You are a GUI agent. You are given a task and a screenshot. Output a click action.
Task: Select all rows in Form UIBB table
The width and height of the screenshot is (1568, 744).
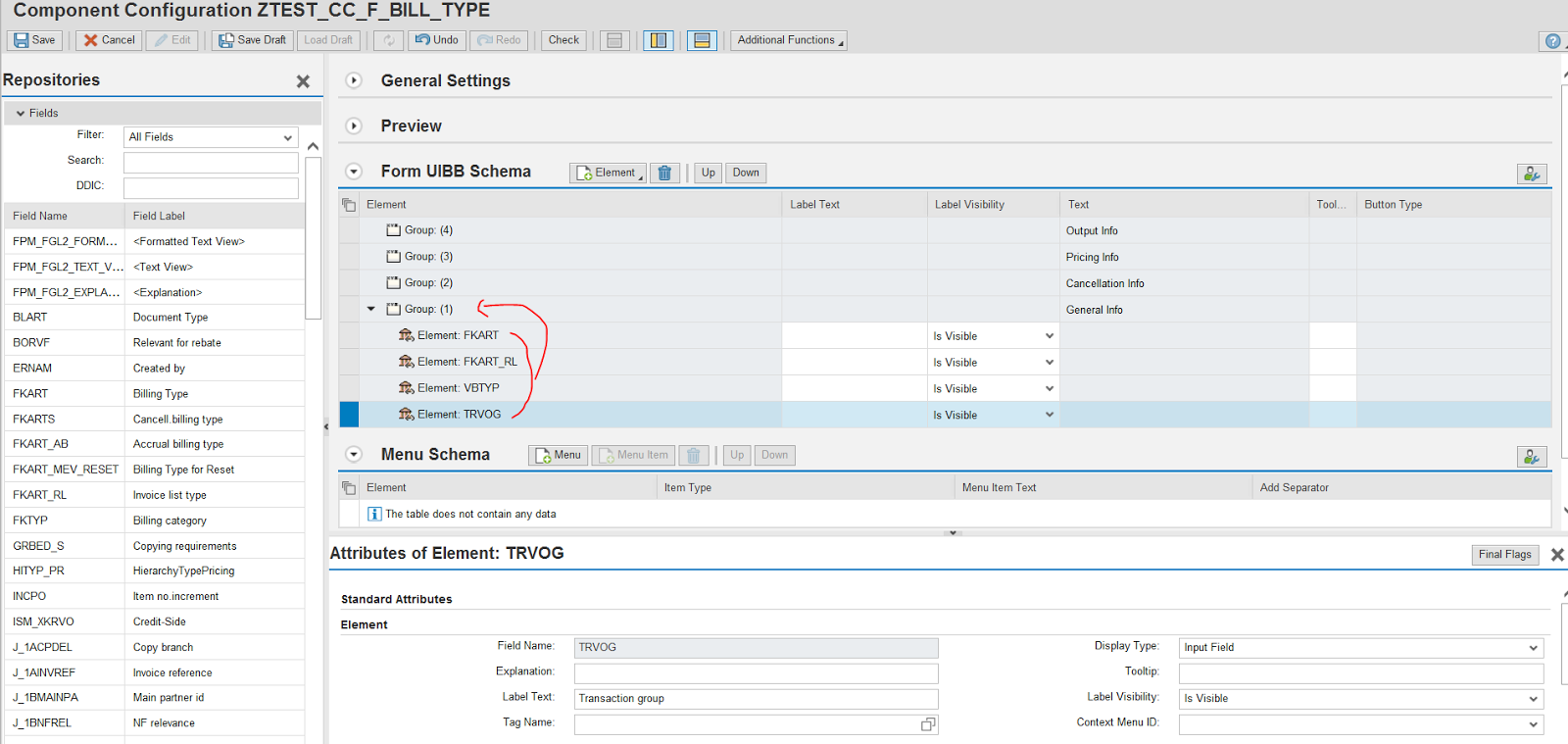pyautogui.click(x=349, y=205)
